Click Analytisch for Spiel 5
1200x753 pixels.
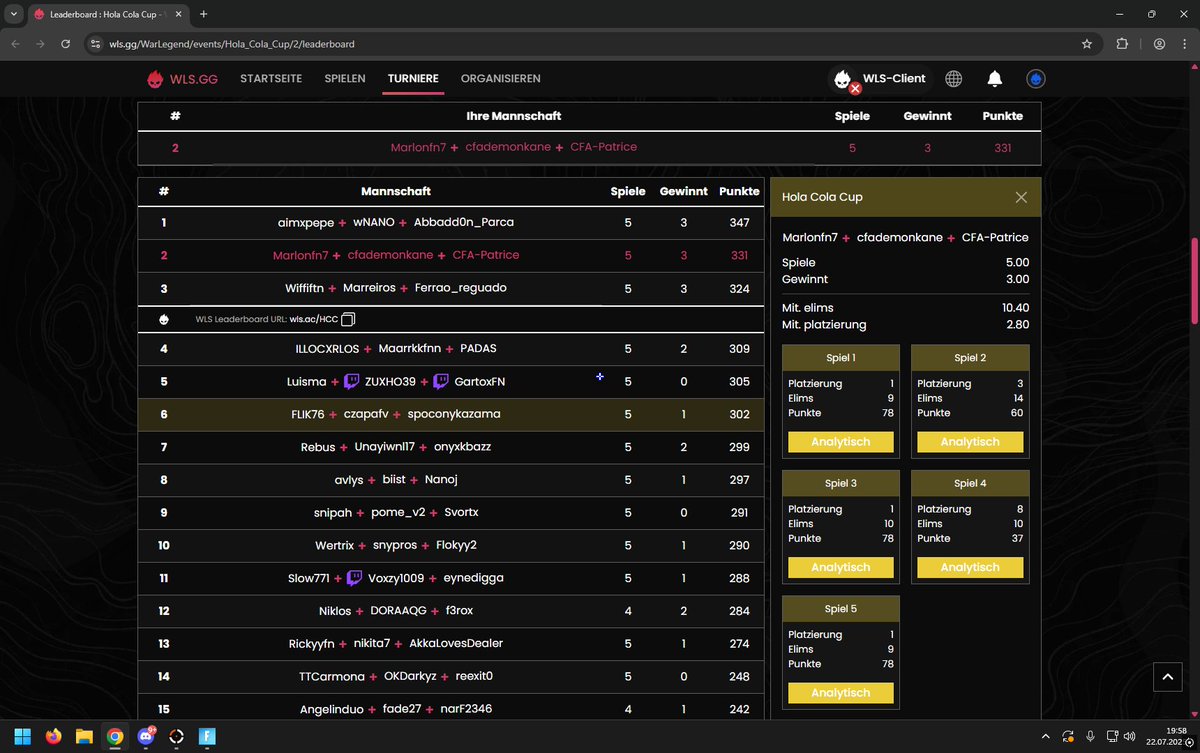841,693
